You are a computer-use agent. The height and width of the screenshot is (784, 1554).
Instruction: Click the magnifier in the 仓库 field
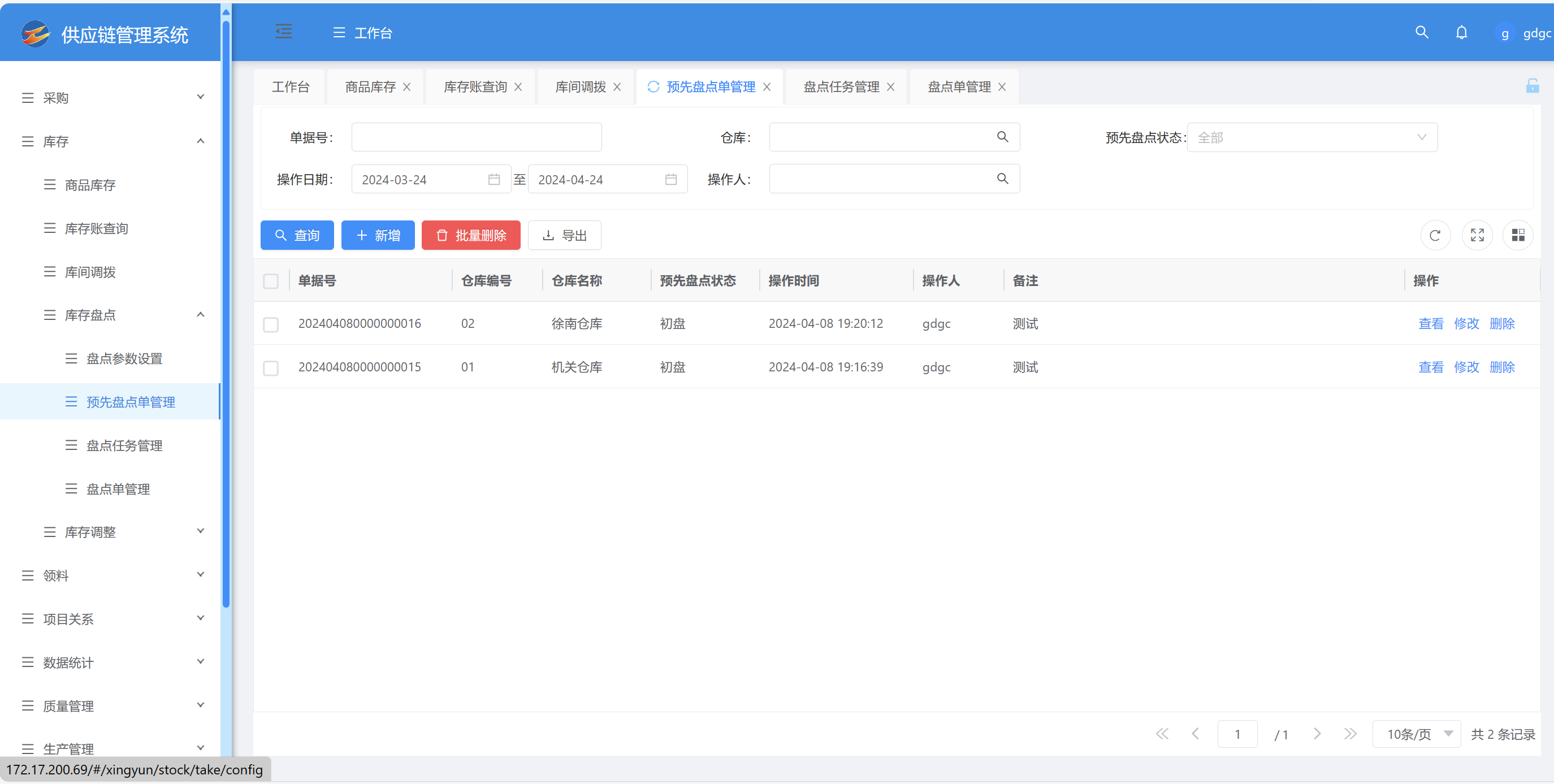(1002, 137)
